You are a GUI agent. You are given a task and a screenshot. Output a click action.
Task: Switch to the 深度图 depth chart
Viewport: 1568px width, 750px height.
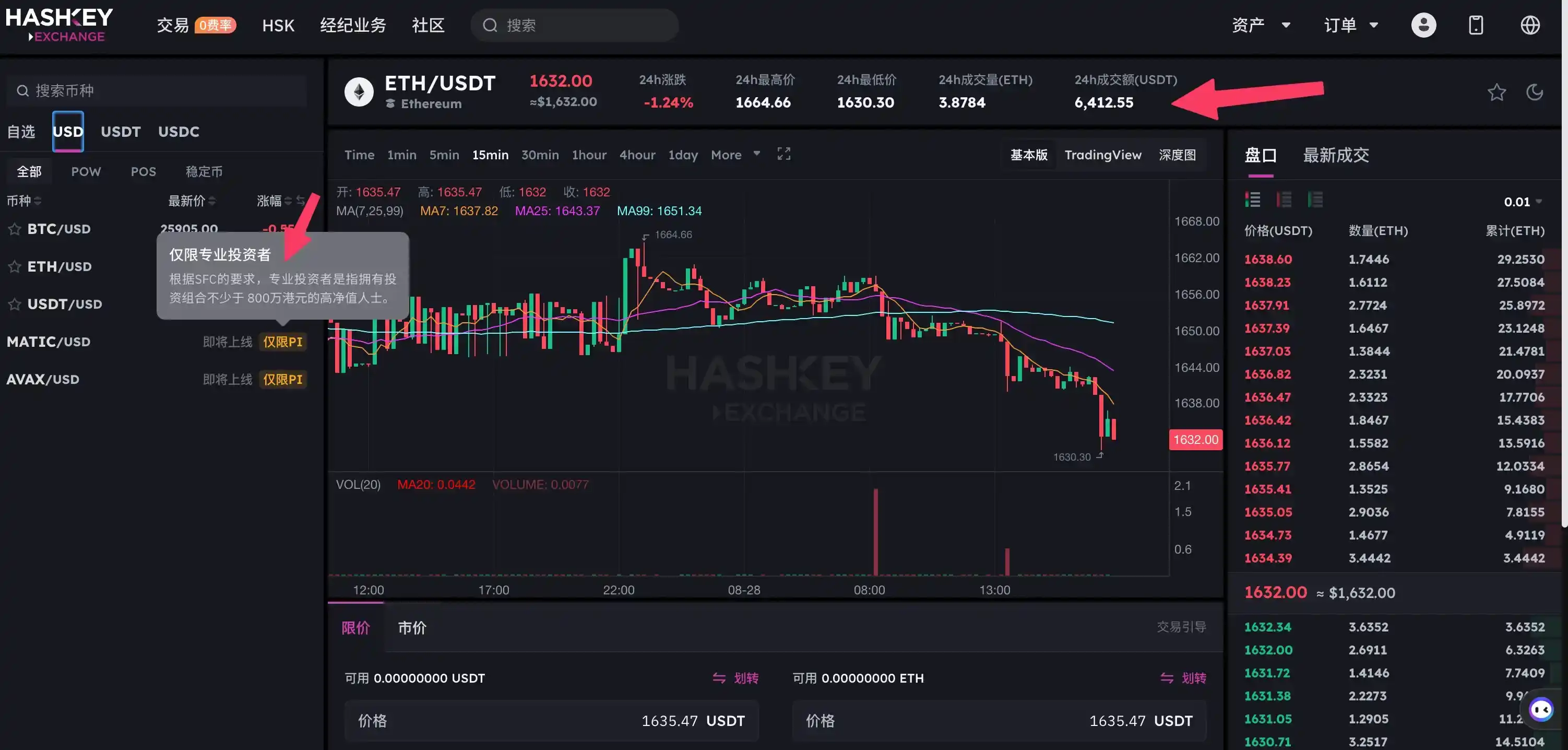(x=1177, y=155)
